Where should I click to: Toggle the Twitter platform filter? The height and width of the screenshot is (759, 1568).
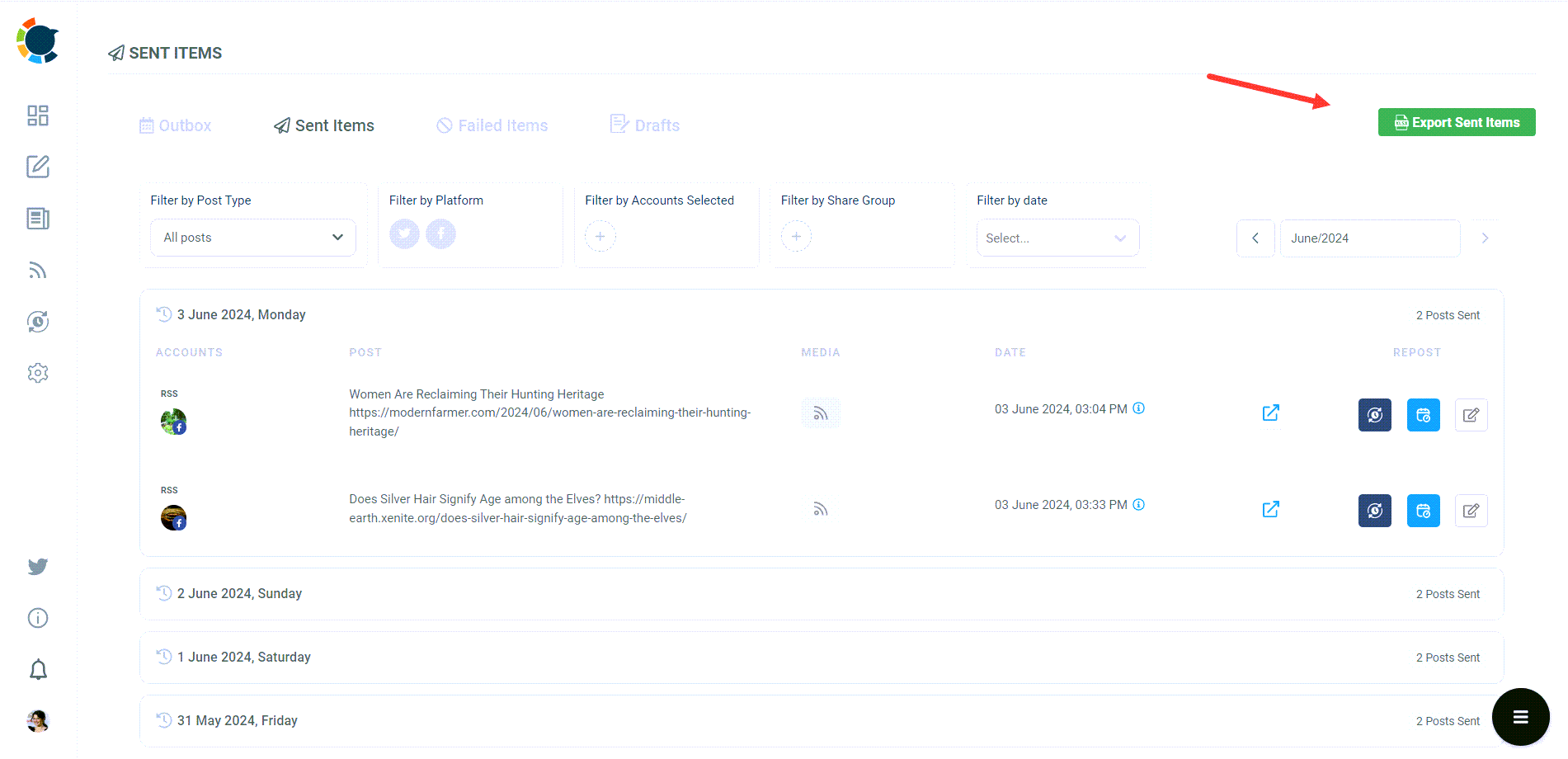tap(404, 233)
